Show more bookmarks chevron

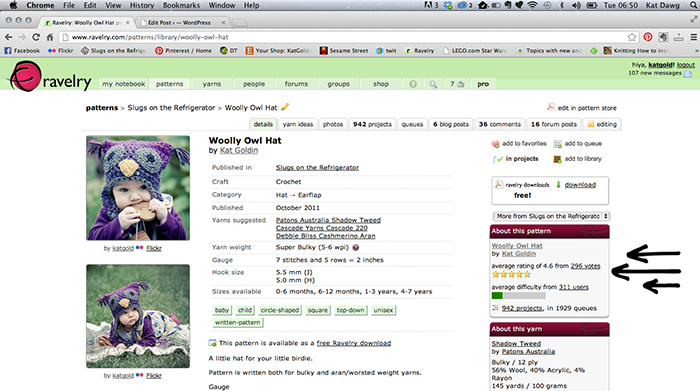click(x=696, y=50)
